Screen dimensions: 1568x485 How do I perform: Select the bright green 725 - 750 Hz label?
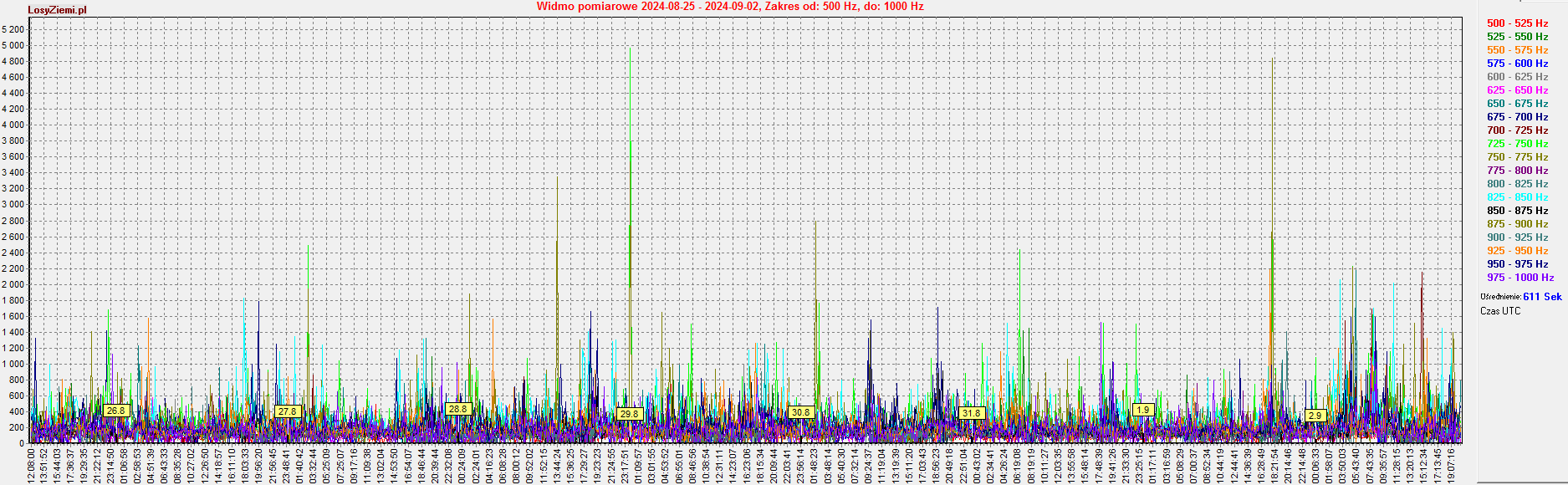1517,144
